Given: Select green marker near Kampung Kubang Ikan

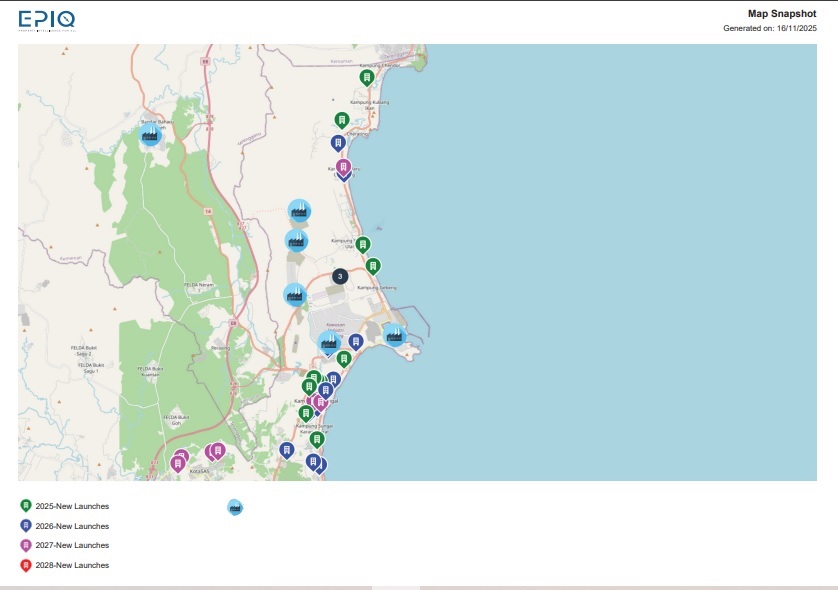Looking at the screenshot, I should tap(342, 119).
